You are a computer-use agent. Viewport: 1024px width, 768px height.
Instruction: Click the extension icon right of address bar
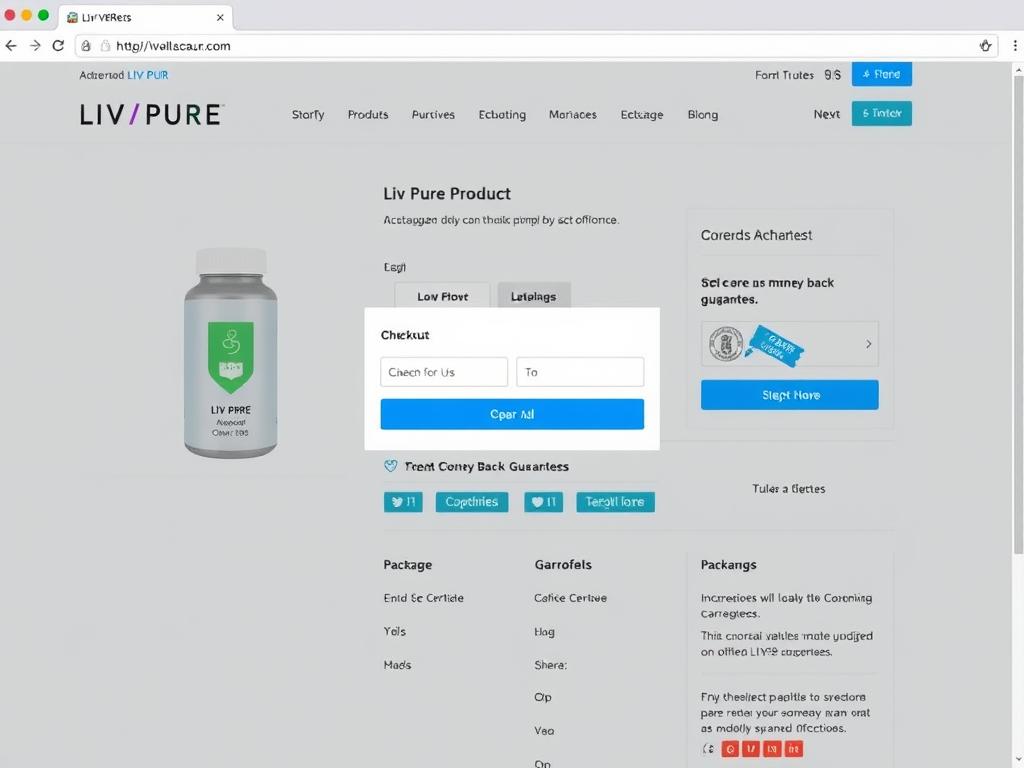click(x=985, y=46)
